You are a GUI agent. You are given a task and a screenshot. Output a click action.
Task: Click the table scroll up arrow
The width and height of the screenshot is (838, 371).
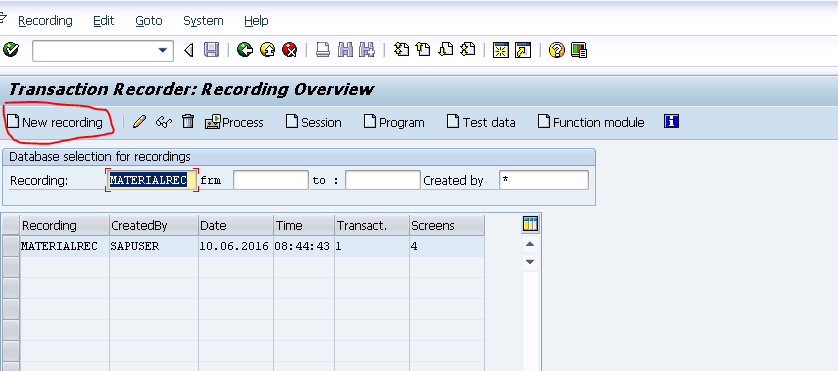click(530, 244)
